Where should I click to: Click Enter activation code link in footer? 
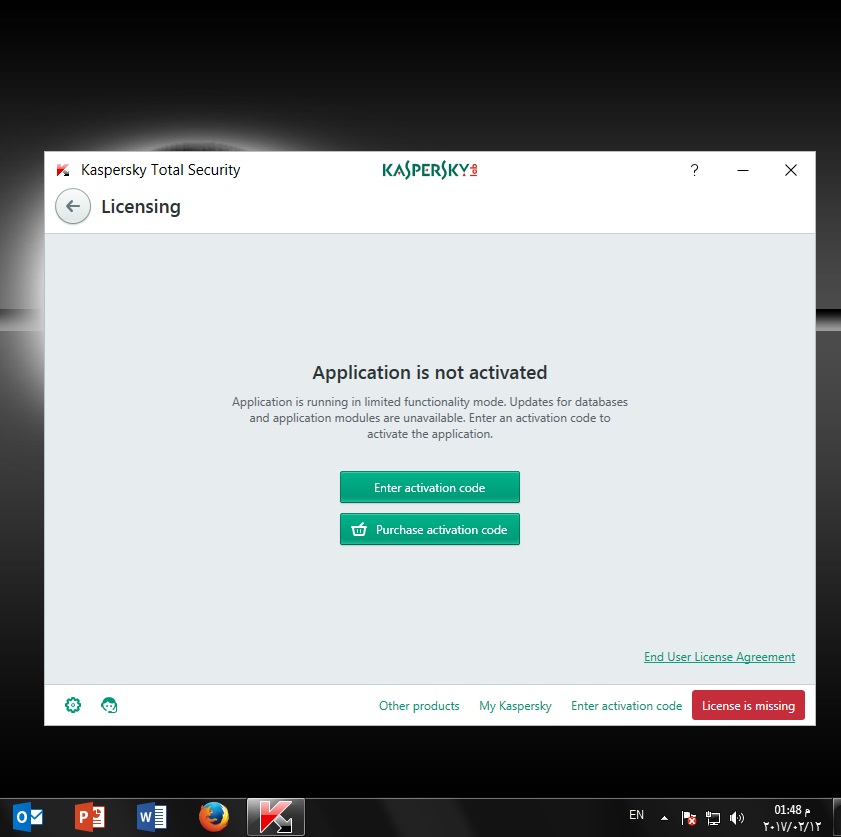pos(626,706)
